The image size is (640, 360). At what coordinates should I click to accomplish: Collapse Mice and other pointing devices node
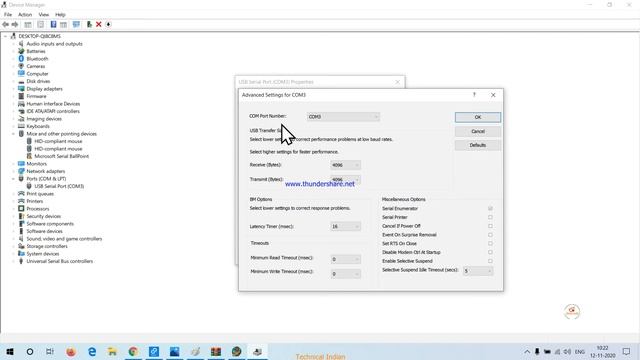(x=14, y=134)
